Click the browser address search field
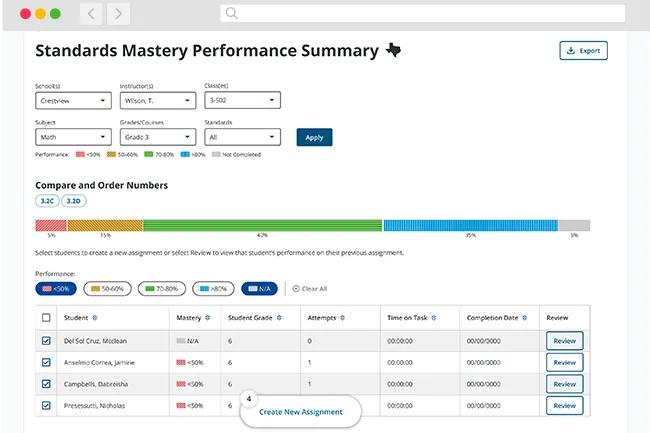This screenshot has width=650, height=433. (x=423, y=13)
